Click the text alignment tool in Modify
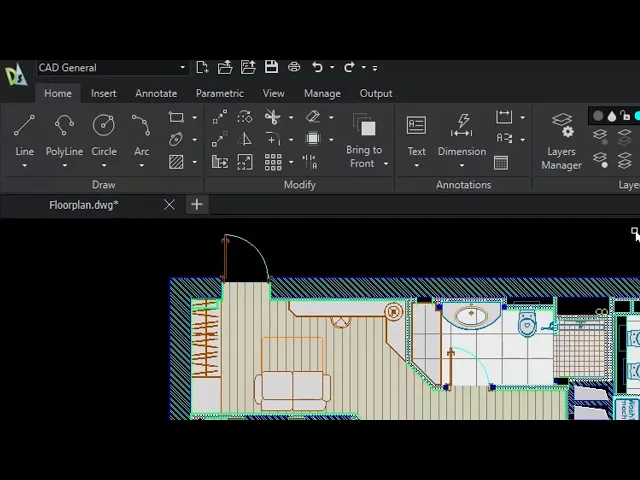Image resolution: width=640 pixels, height=480 pixels. pos(309,162)
